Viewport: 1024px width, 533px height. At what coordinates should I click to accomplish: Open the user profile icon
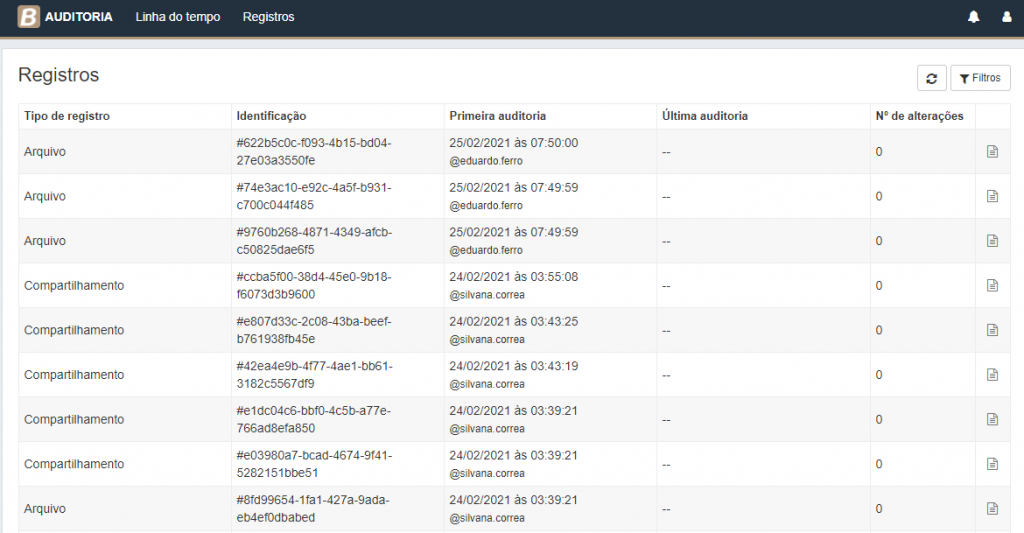[1006, 17]
